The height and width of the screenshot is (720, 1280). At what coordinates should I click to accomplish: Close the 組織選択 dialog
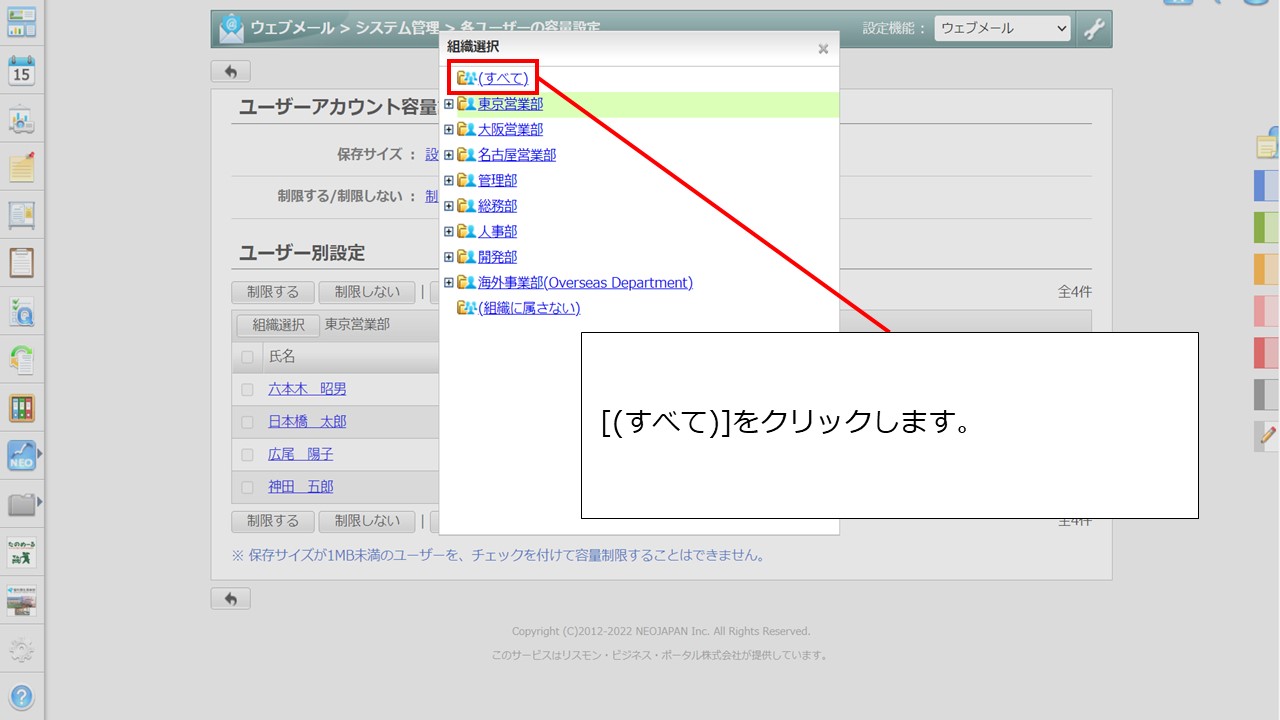pyautogui.click(x=823, y=48)
